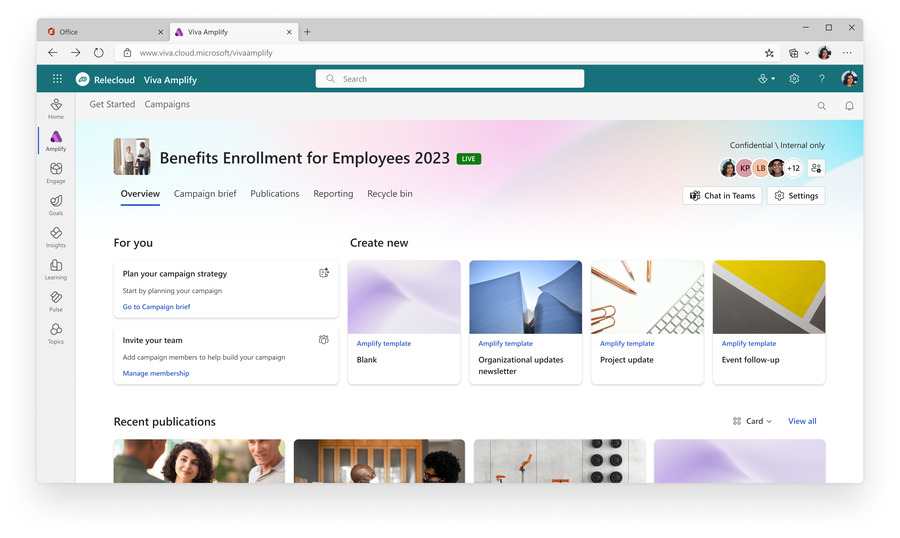
Task: Click the browser forward arrow
Action: point(76,53)
